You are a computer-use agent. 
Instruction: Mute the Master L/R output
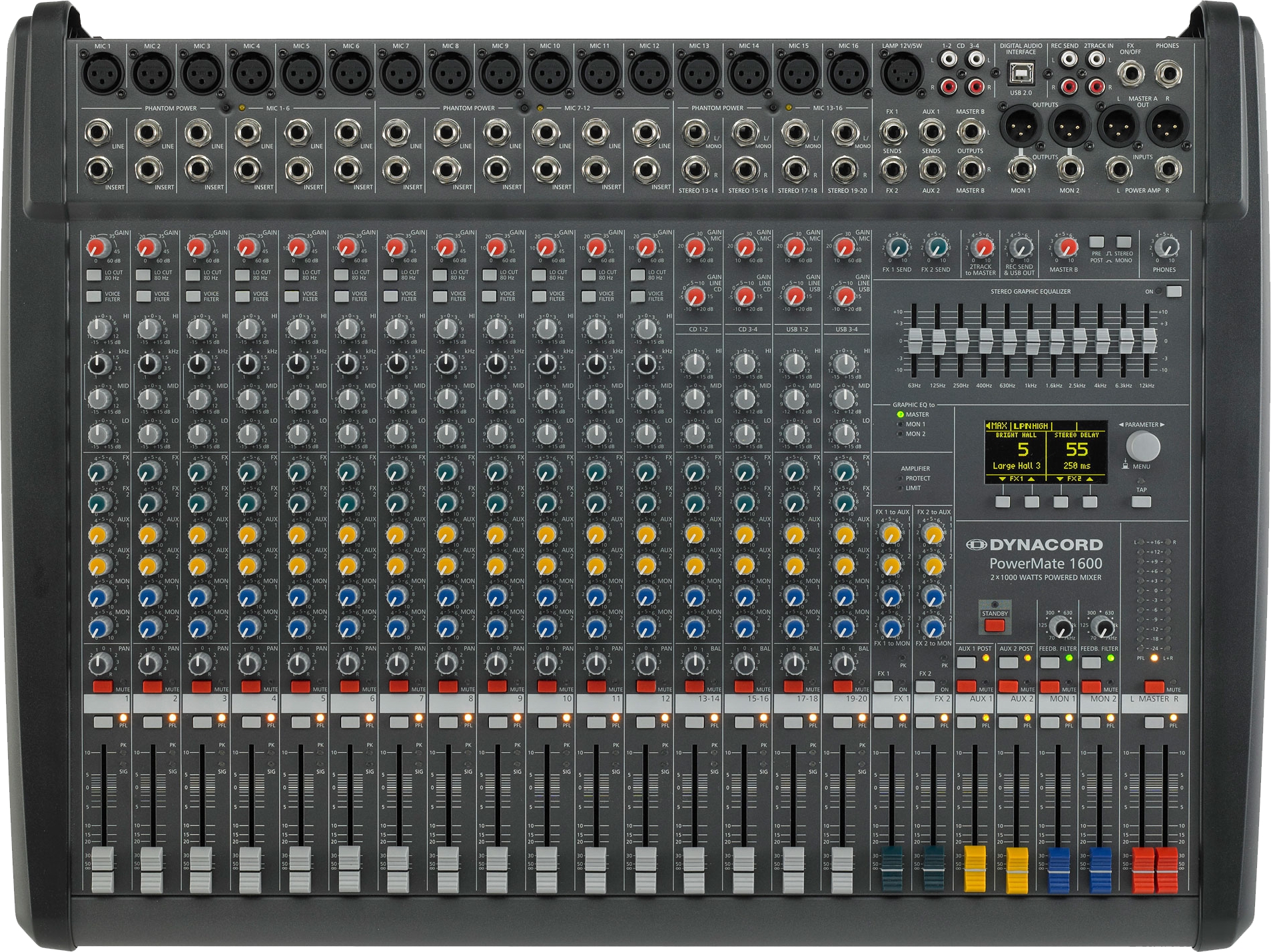[x=1154, y=686]
